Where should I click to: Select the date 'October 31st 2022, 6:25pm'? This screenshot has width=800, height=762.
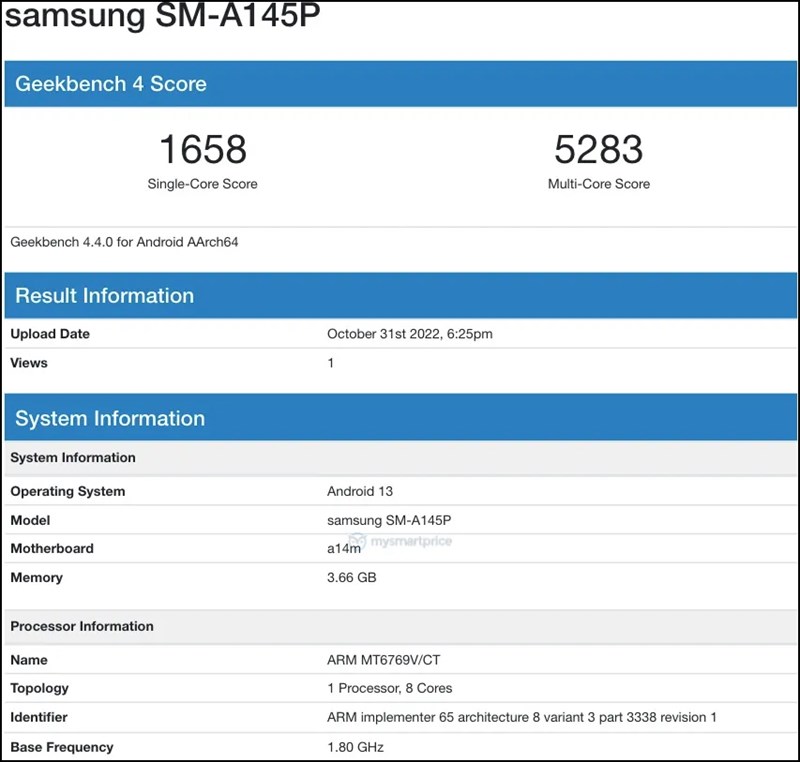pos(410,334)
